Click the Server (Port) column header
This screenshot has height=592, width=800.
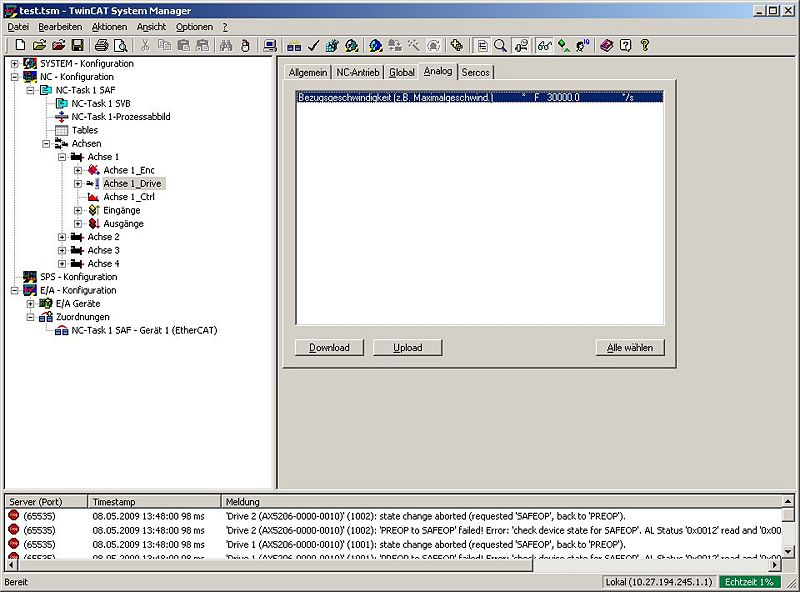click(x=46, y=502)
